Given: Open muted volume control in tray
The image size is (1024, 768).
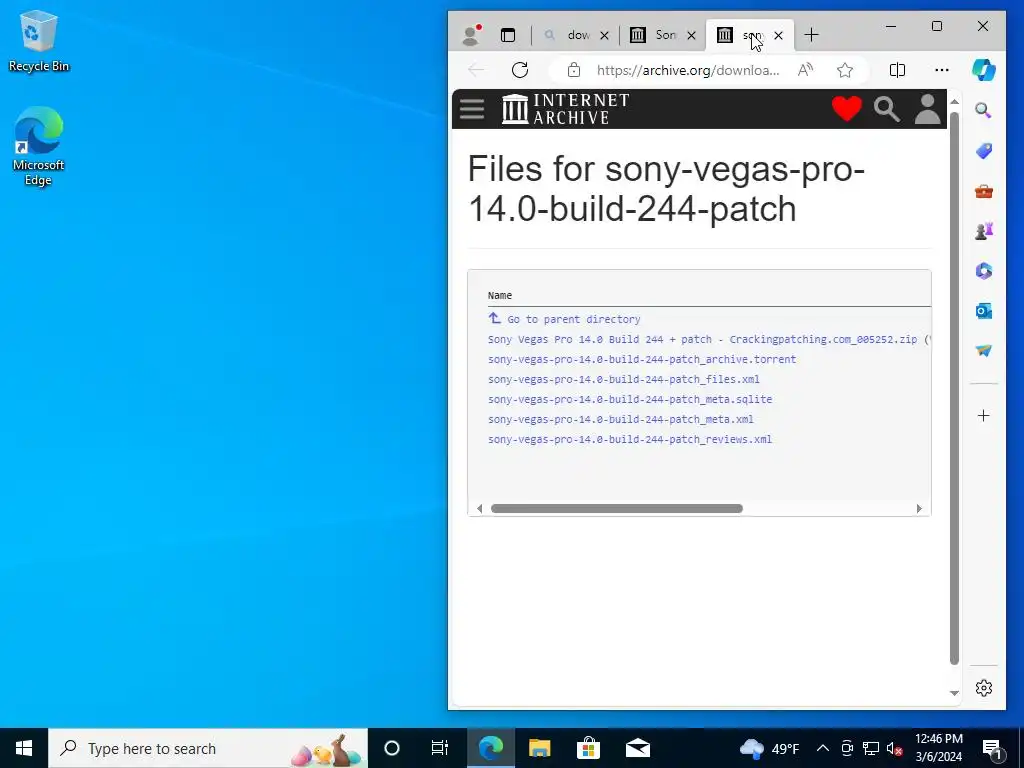Looking at the screenshot, I should coord(894,748).
